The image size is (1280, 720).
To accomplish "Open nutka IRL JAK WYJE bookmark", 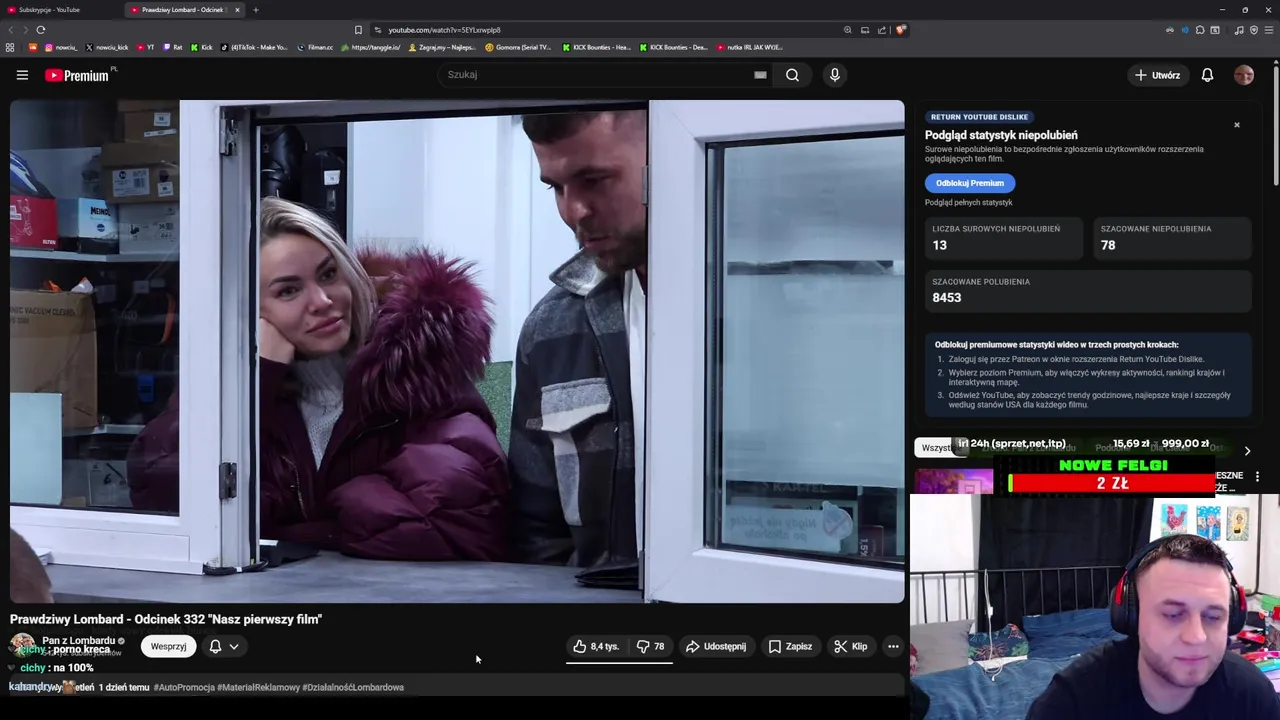I will pos(750,47).
